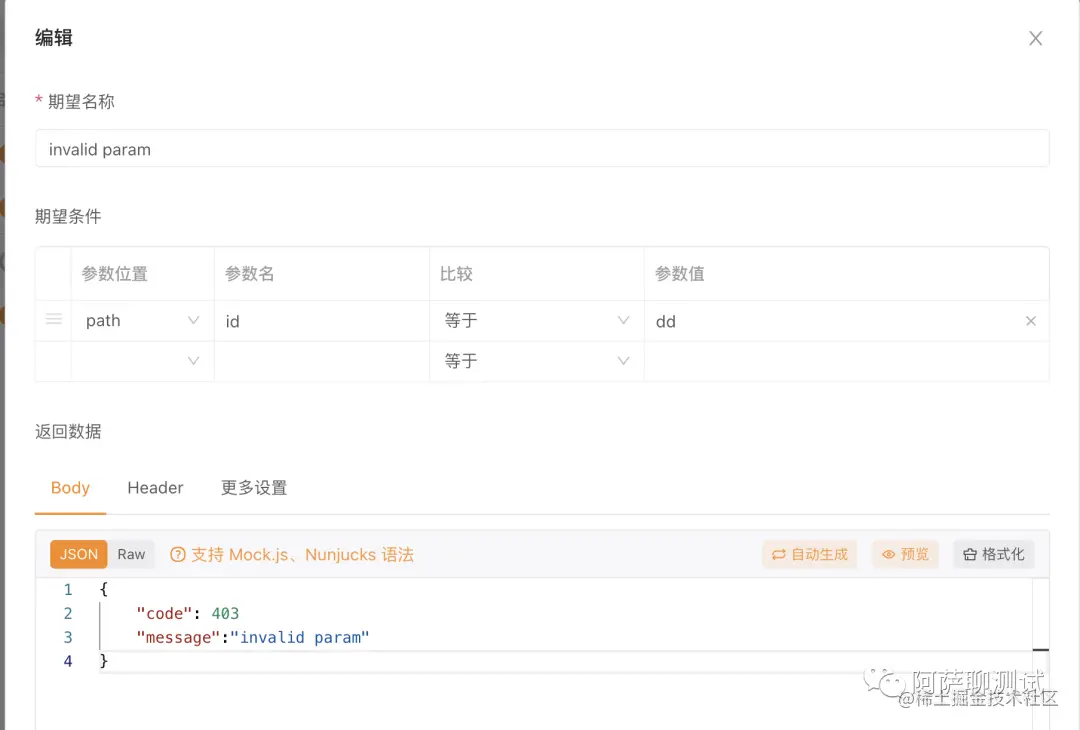Open the 更多设置 tab

pos(254,488)
